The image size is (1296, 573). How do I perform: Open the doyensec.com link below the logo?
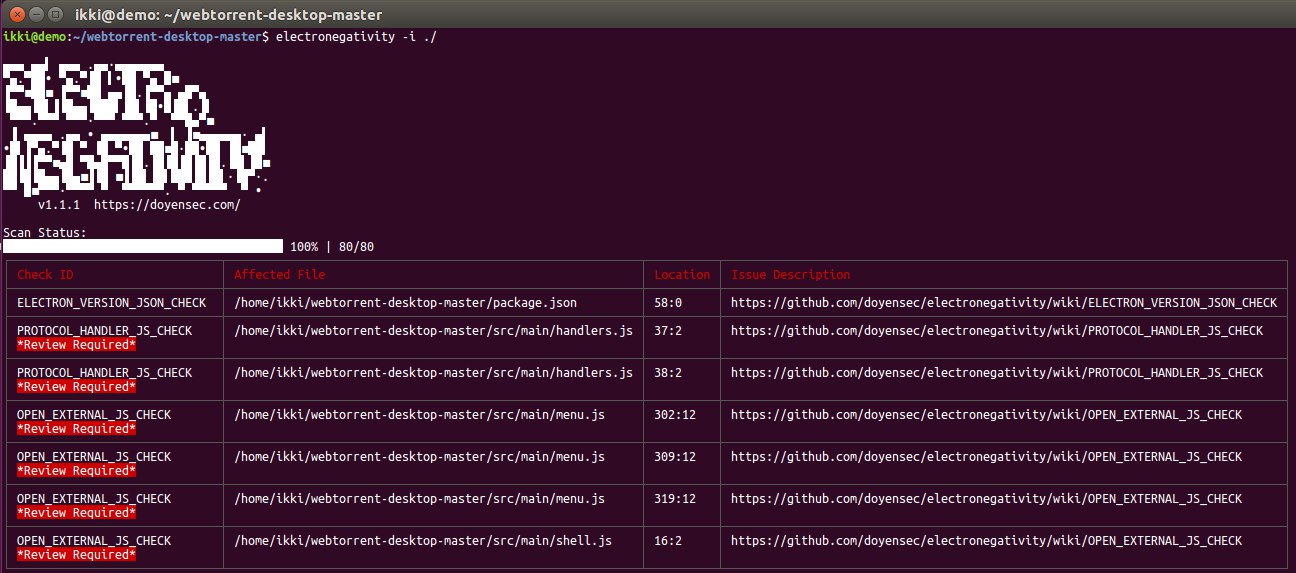[167, 204]
